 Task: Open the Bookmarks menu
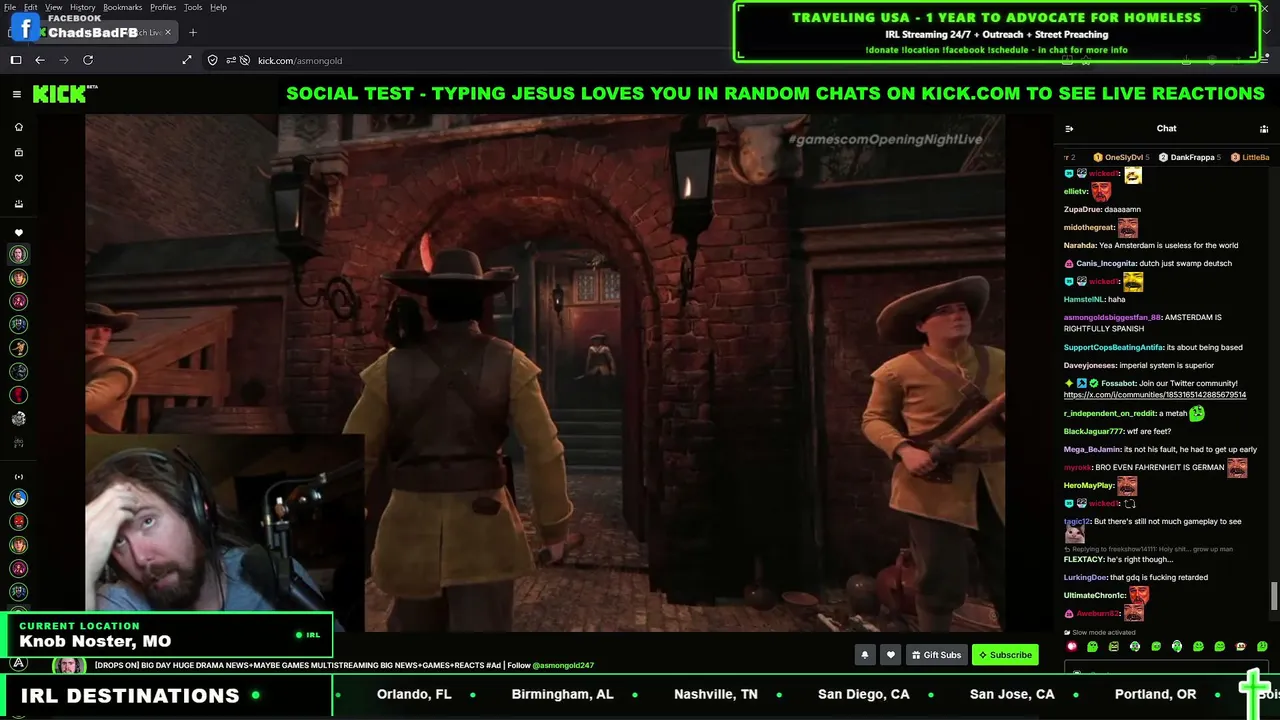click(x=122, y=7)
